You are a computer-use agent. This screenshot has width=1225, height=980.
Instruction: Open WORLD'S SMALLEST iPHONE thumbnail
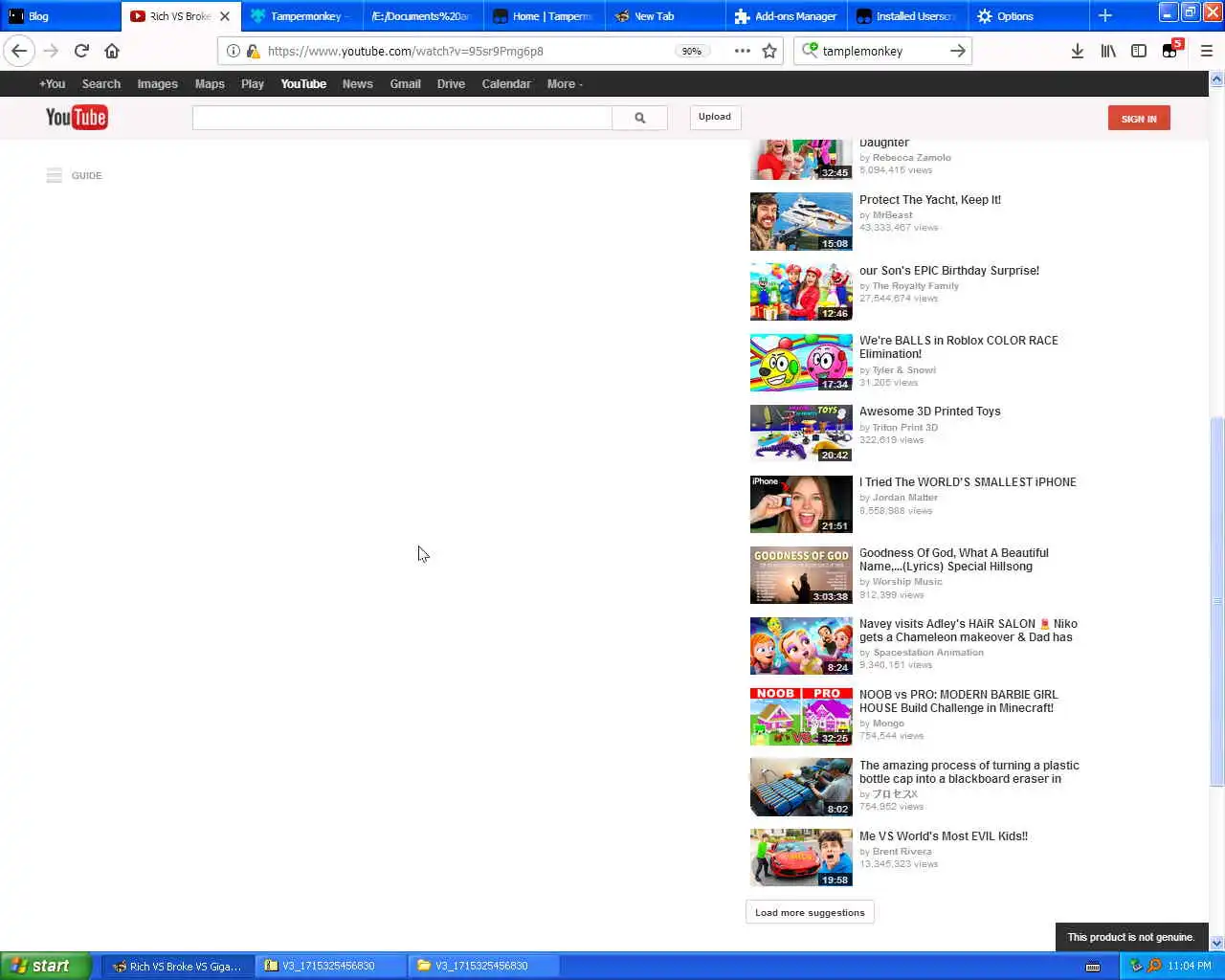click(x=801, y=504)
